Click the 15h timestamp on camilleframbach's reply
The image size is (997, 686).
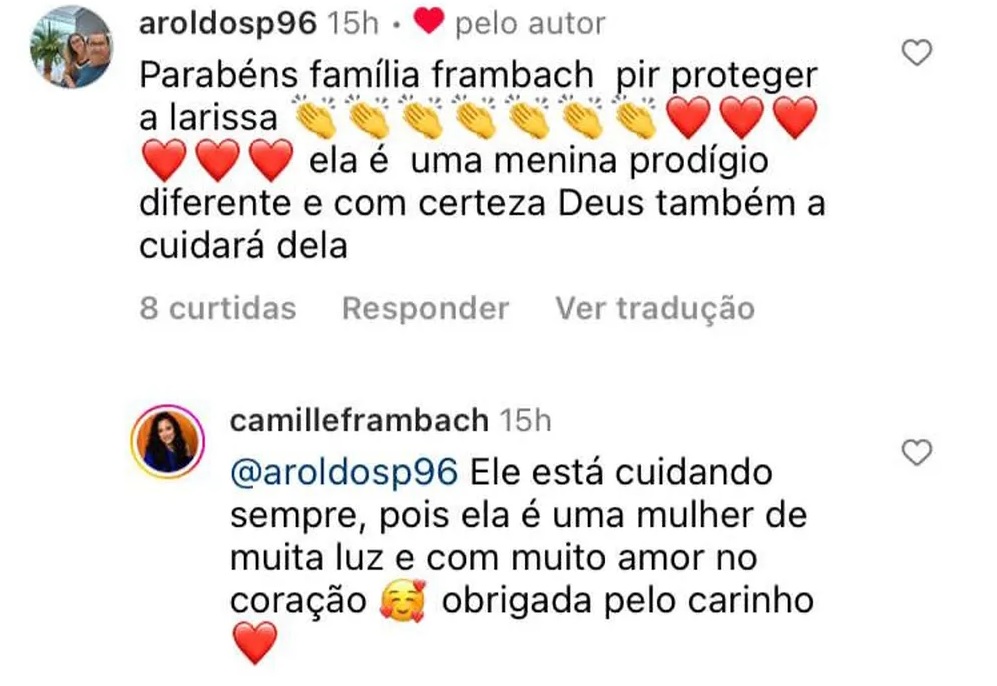525,421
